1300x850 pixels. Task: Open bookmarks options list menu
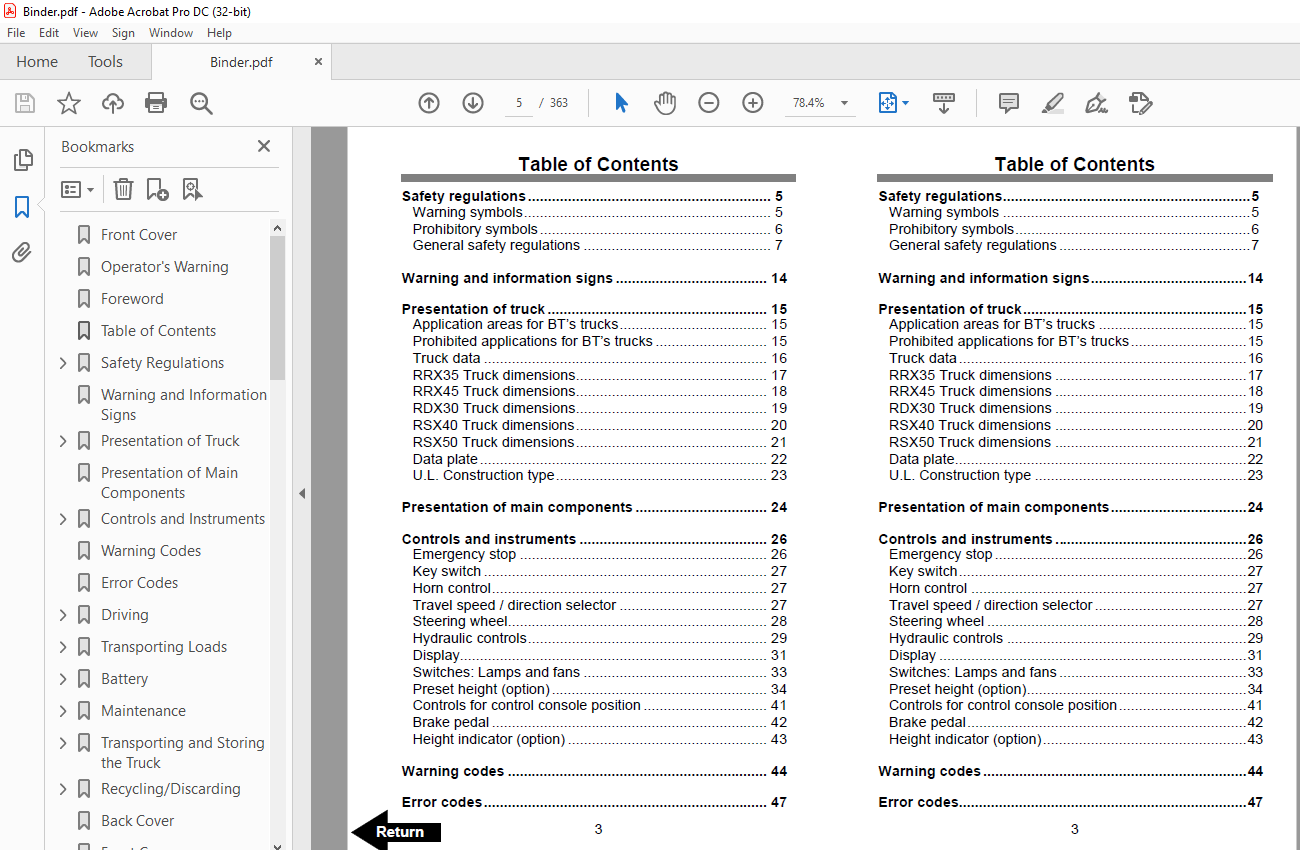[x=78, y=189]
